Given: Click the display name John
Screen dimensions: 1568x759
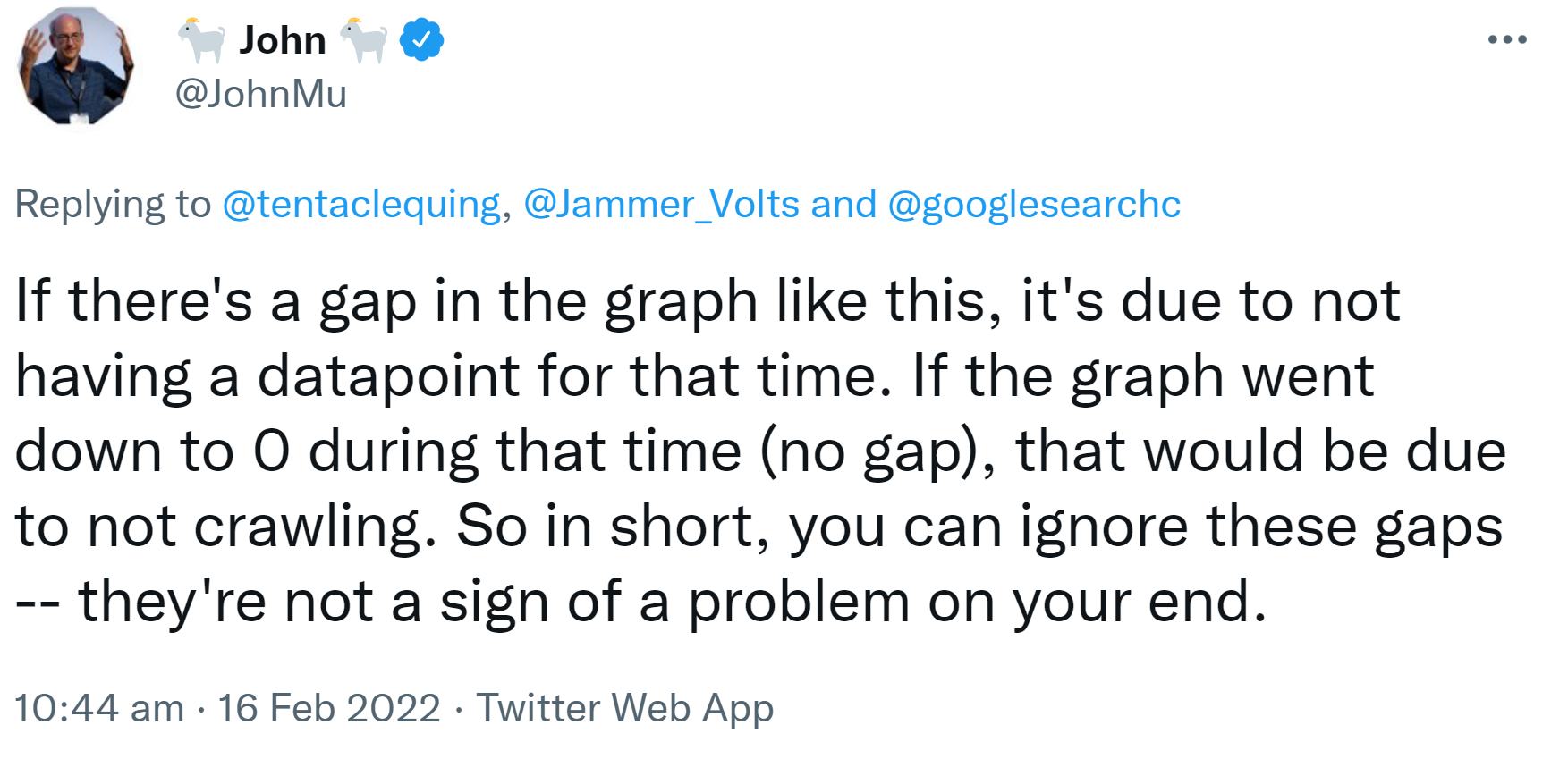Looking at the screenshot, I should (283, 38).
